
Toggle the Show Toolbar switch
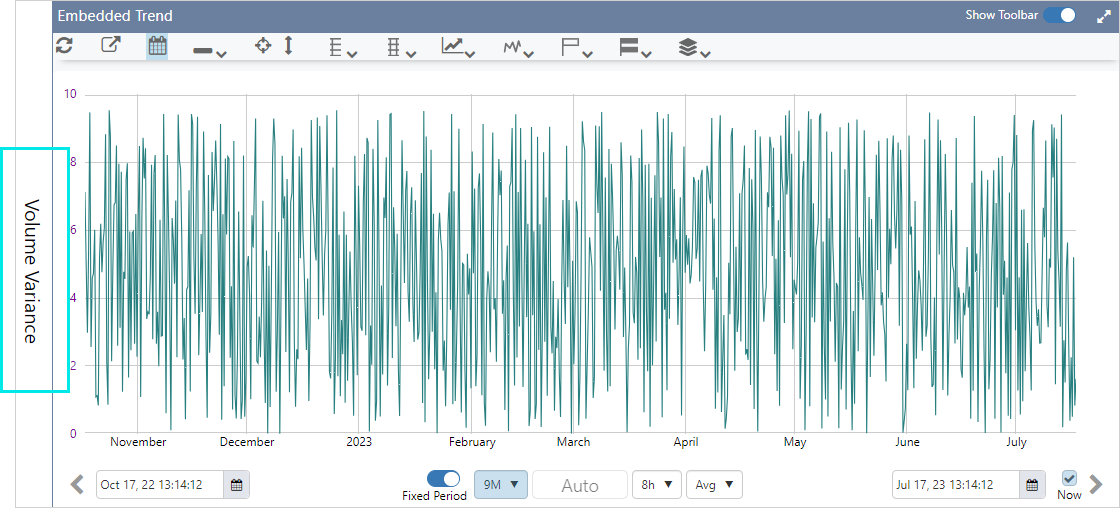click(x=1060, y=16)
